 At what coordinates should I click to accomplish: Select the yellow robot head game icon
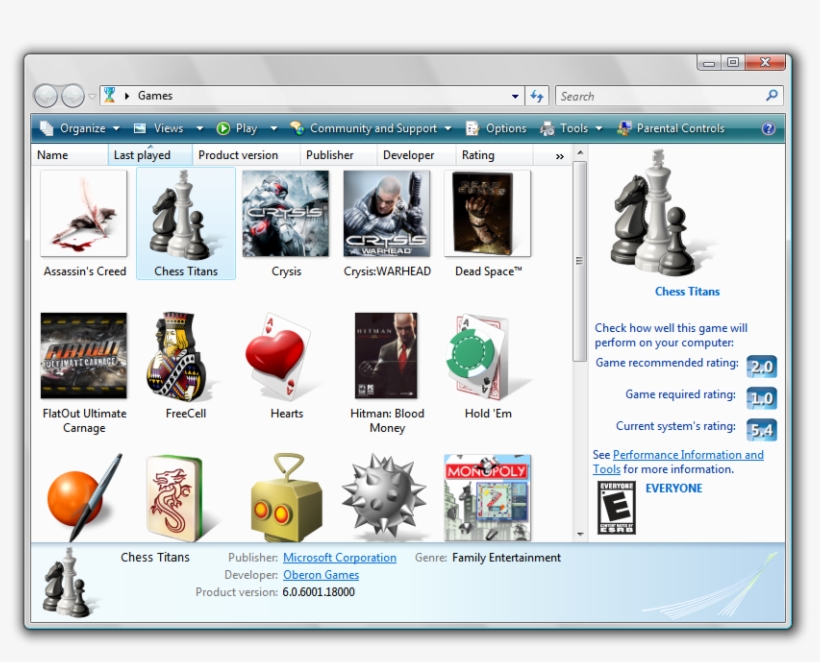point(286,497)
